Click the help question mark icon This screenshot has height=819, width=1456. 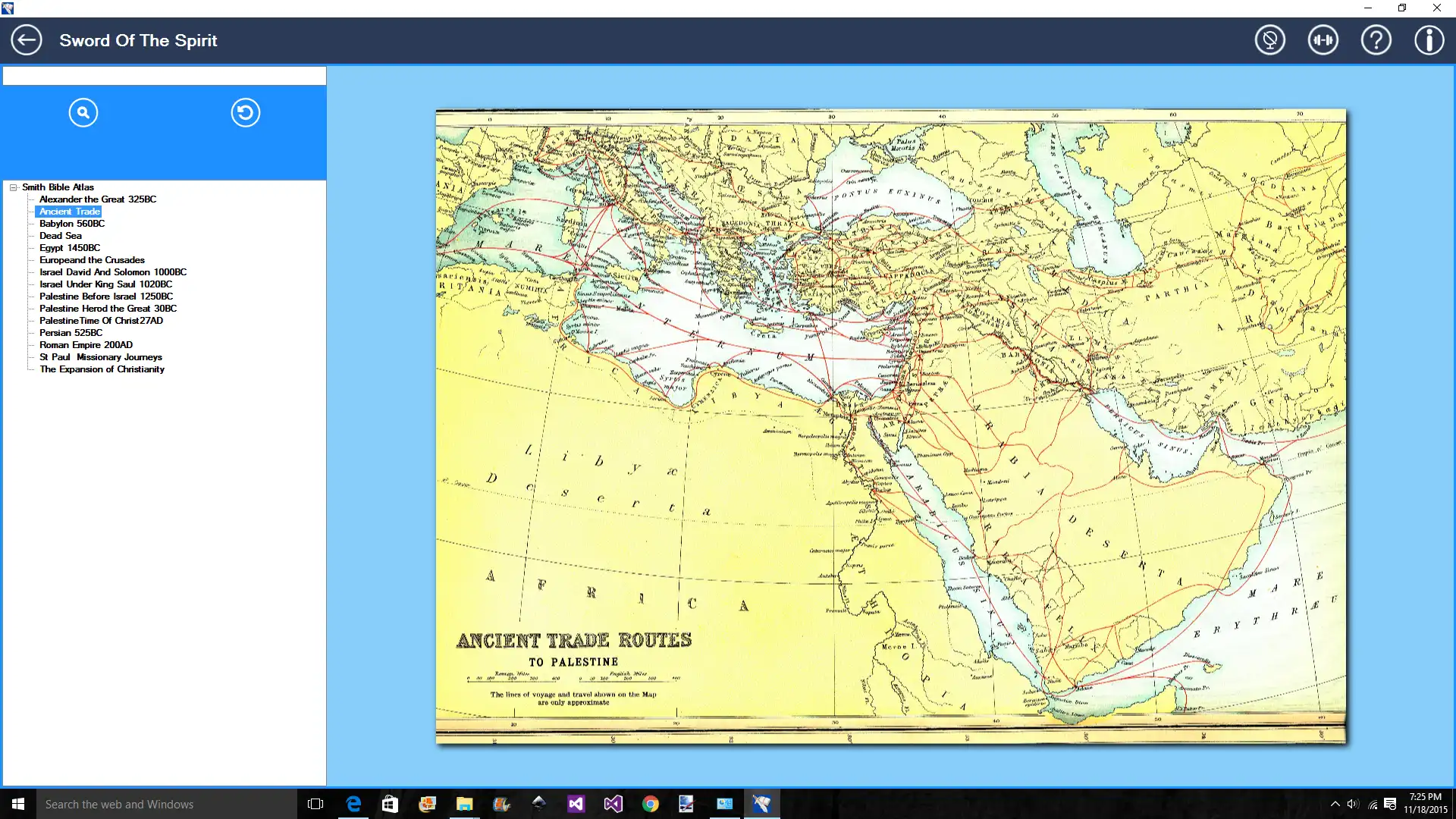click(x=1376, y=40)
